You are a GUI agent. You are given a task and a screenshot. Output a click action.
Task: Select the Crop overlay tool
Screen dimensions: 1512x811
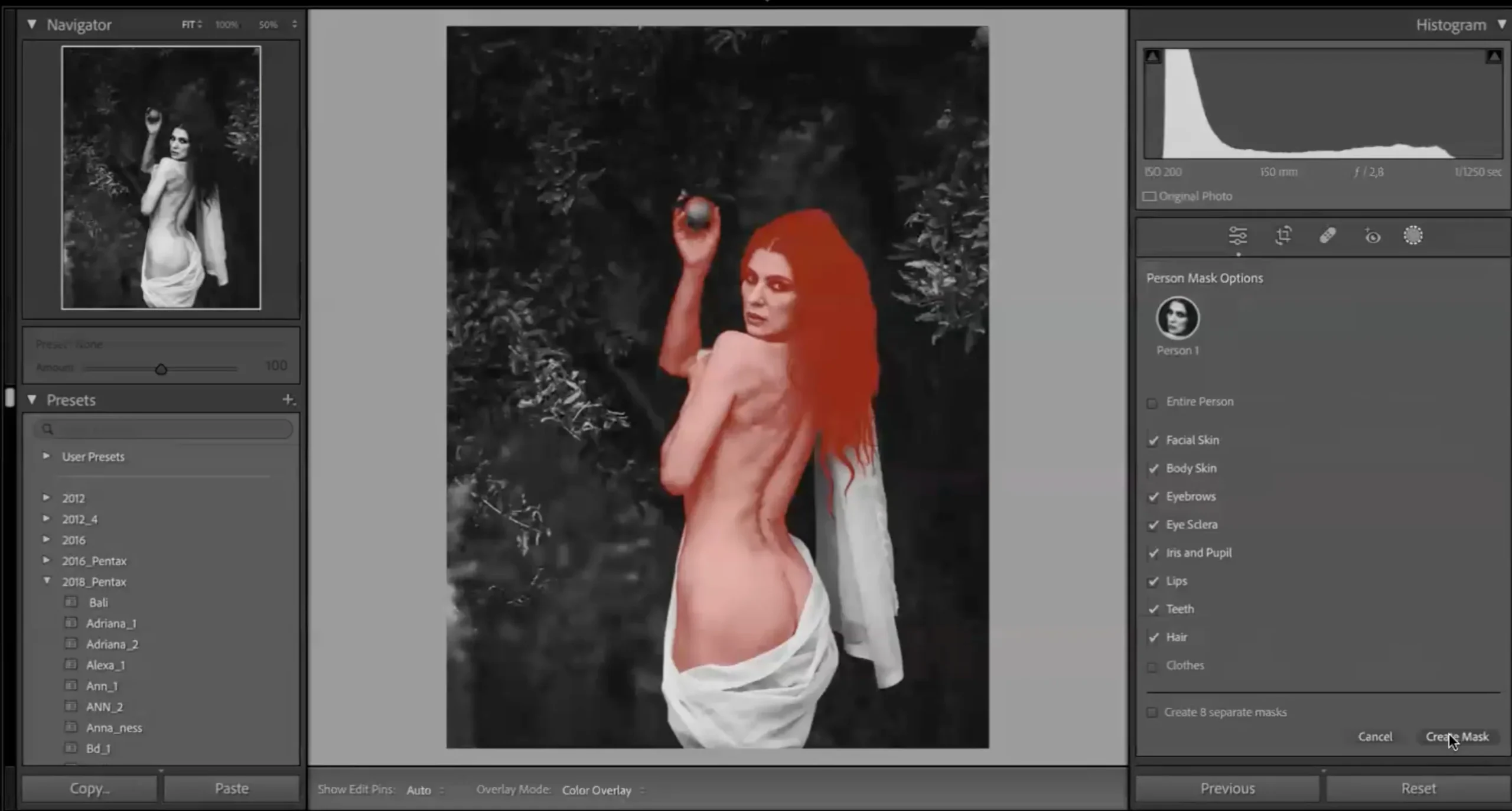click(x=1283, y=236)
